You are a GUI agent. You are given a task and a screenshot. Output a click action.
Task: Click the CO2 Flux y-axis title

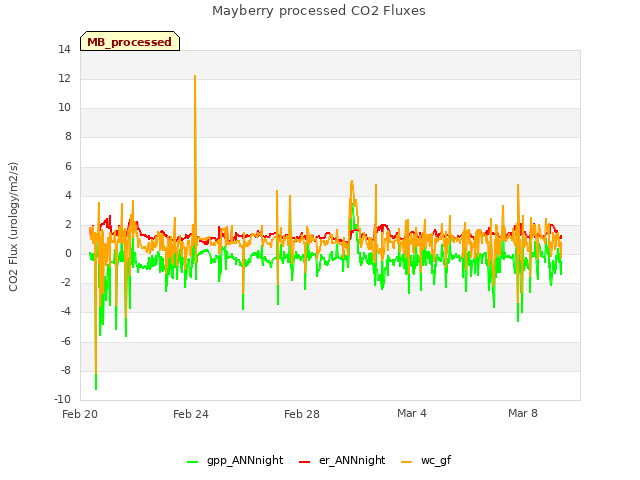point(13,227)
